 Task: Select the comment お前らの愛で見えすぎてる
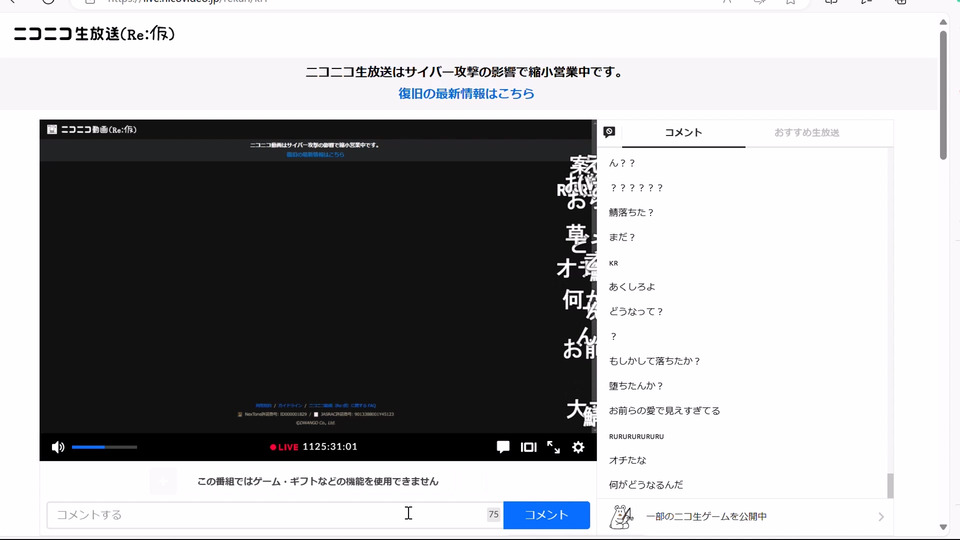coord(664,411)
